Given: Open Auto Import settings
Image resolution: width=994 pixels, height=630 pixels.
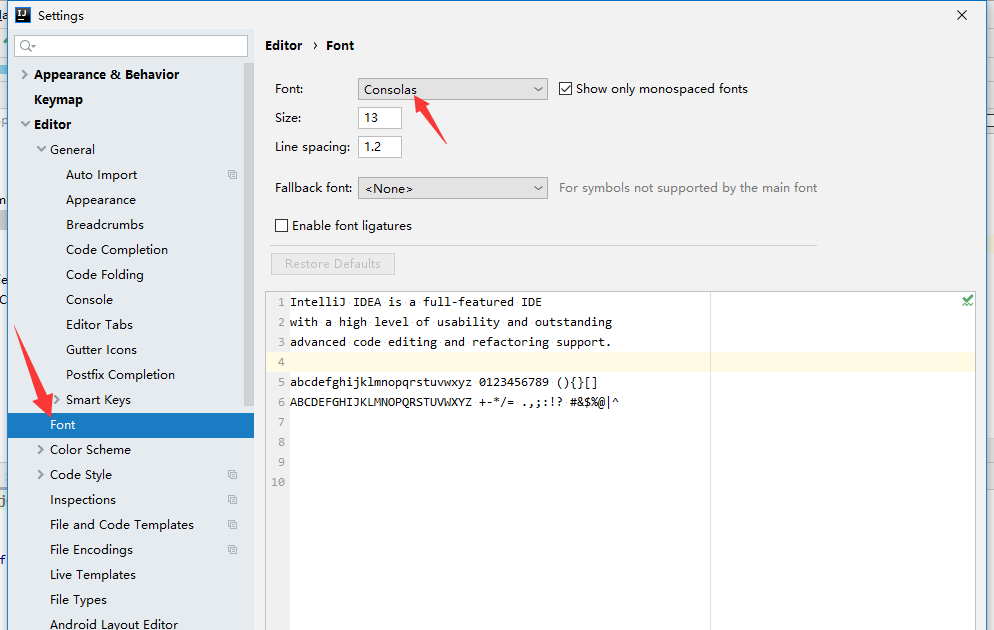Looking at the screenshot, I should point(101,175).
